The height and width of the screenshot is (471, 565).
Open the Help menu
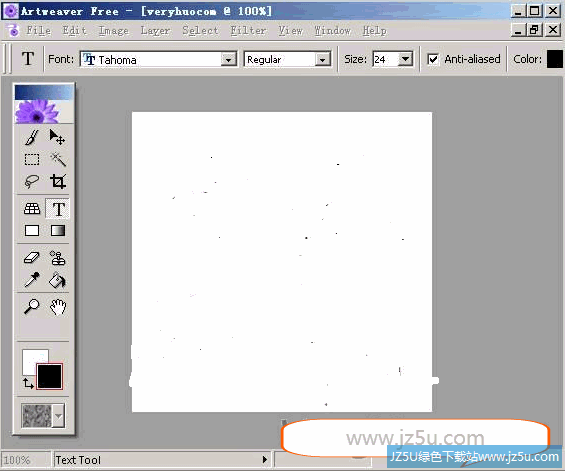tap(375, 31)
